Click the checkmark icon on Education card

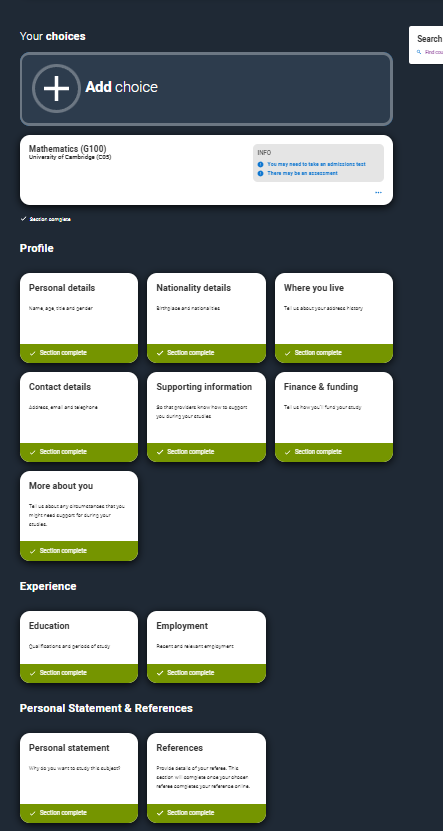(x=32, y=673)
